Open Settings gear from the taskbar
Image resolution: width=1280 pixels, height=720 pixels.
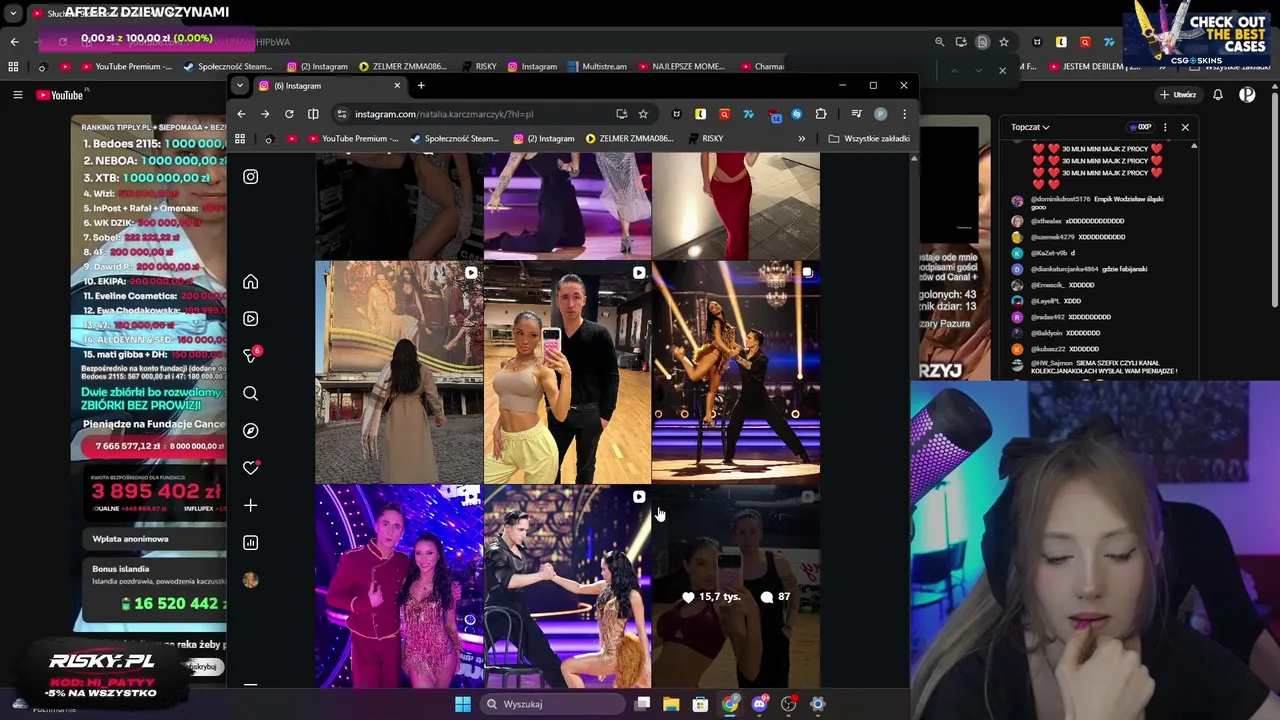click(817, 704)
